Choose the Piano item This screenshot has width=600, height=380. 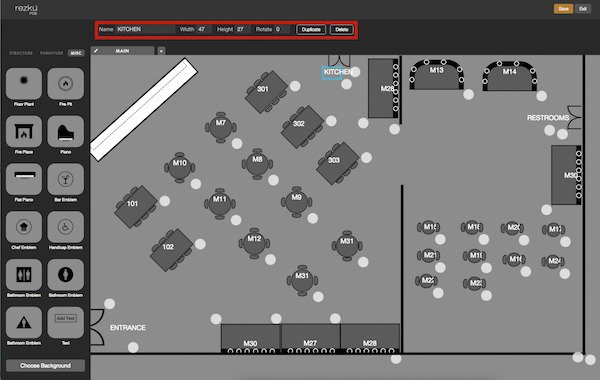click(65, 131)
